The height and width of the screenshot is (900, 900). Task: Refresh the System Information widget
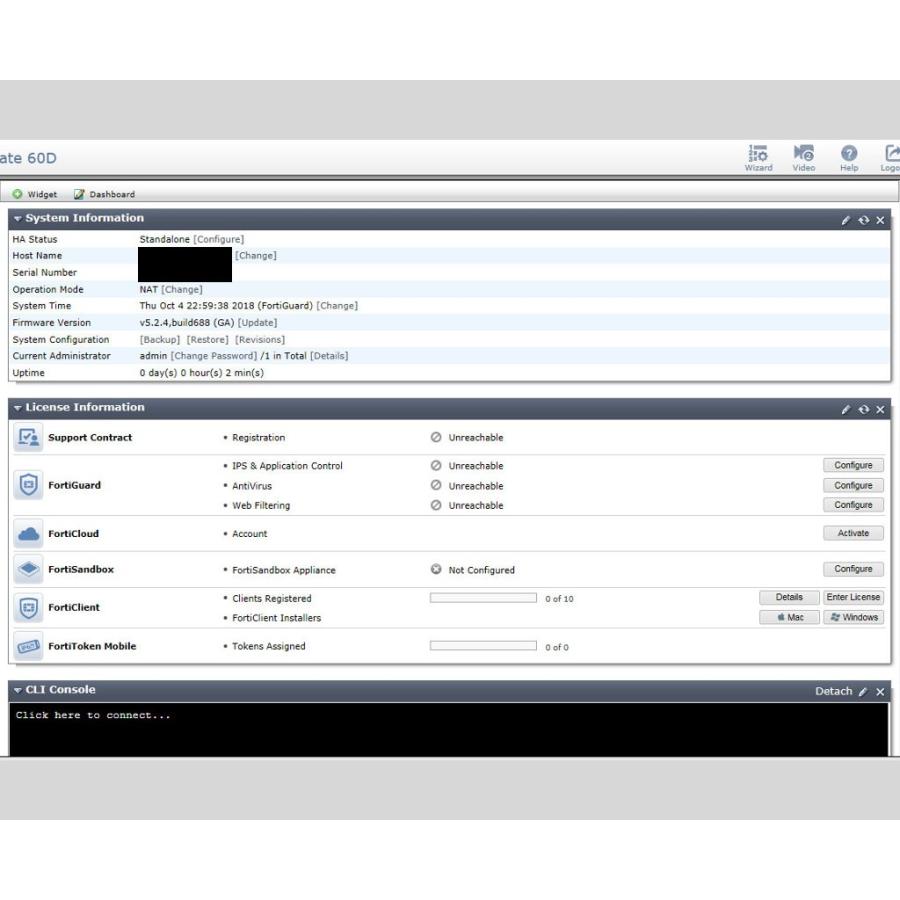tap(866, 217)
